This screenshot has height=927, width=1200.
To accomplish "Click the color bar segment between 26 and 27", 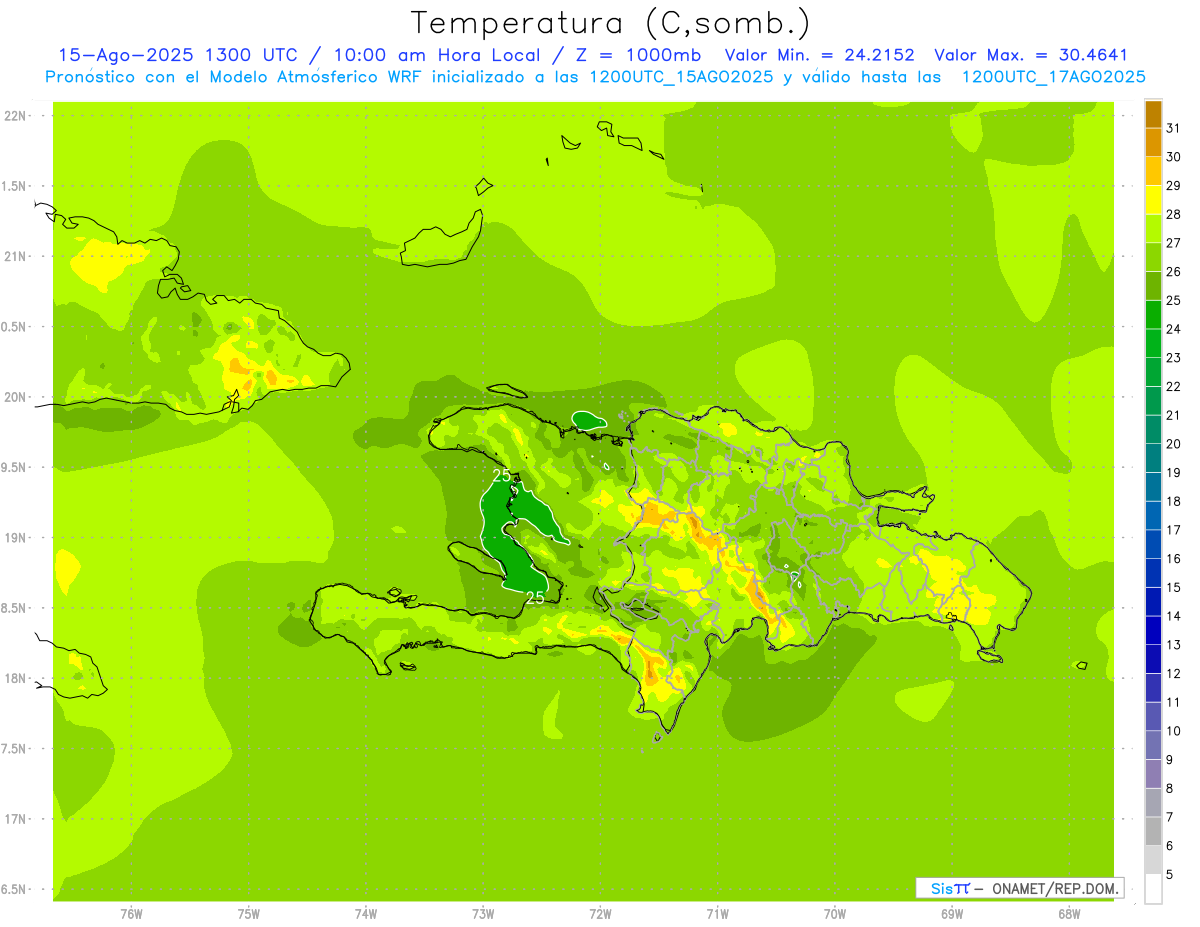I will coord(1153,257).
